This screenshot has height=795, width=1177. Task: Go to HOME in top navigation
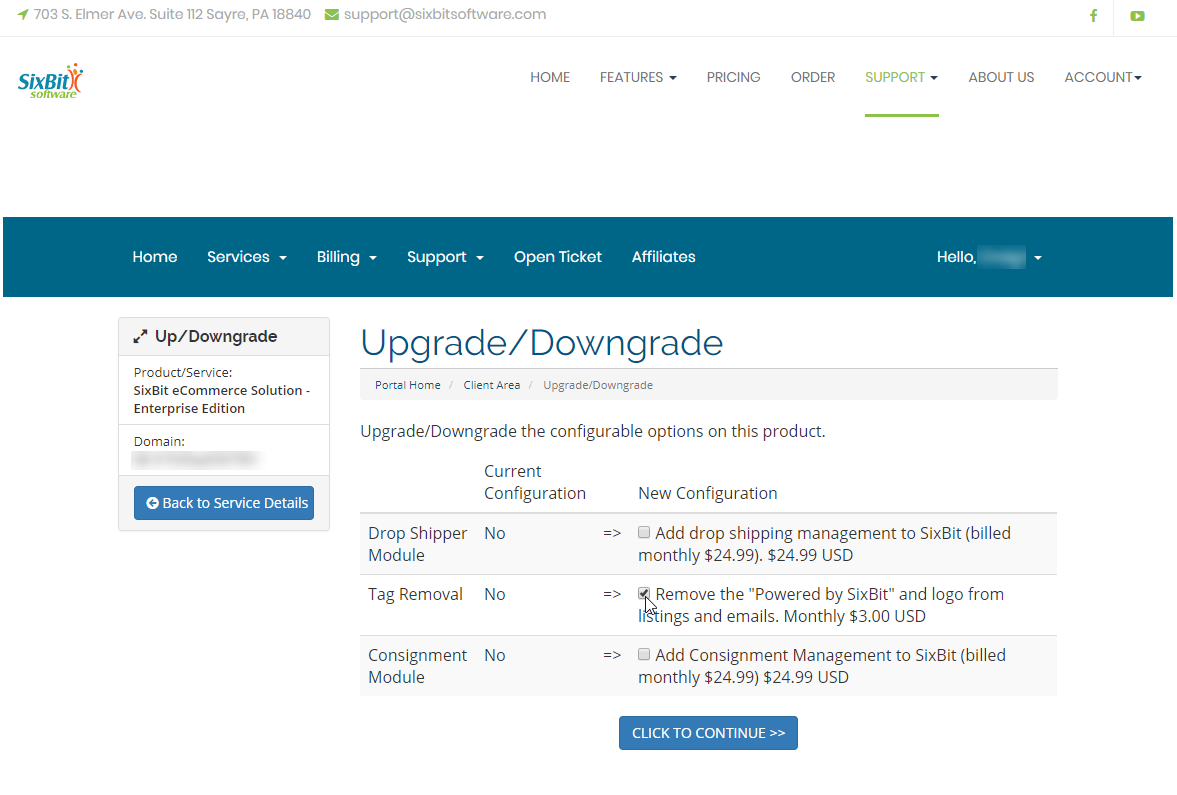[x=550, y=77]
